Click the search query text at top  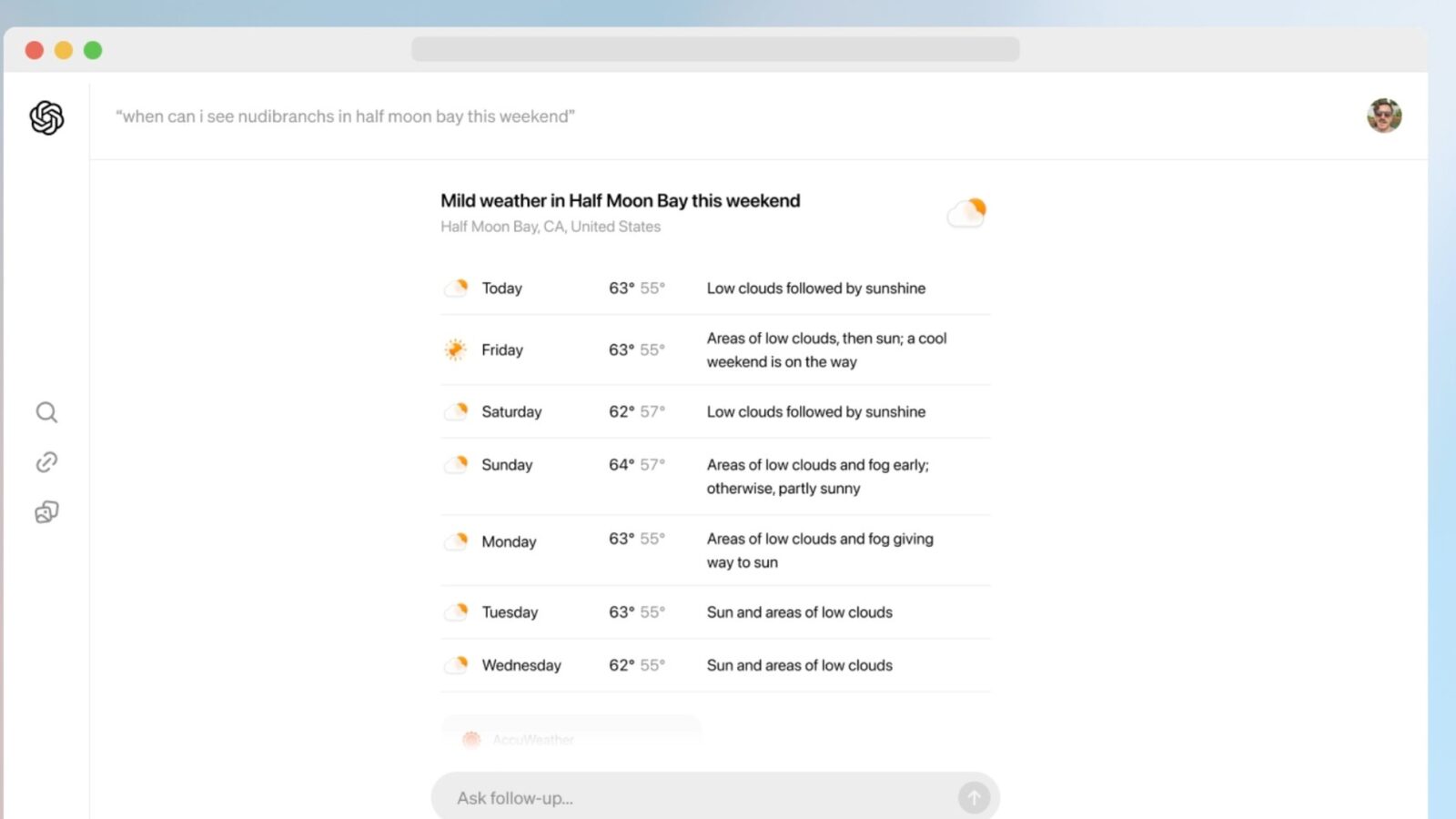click(345, 116)
